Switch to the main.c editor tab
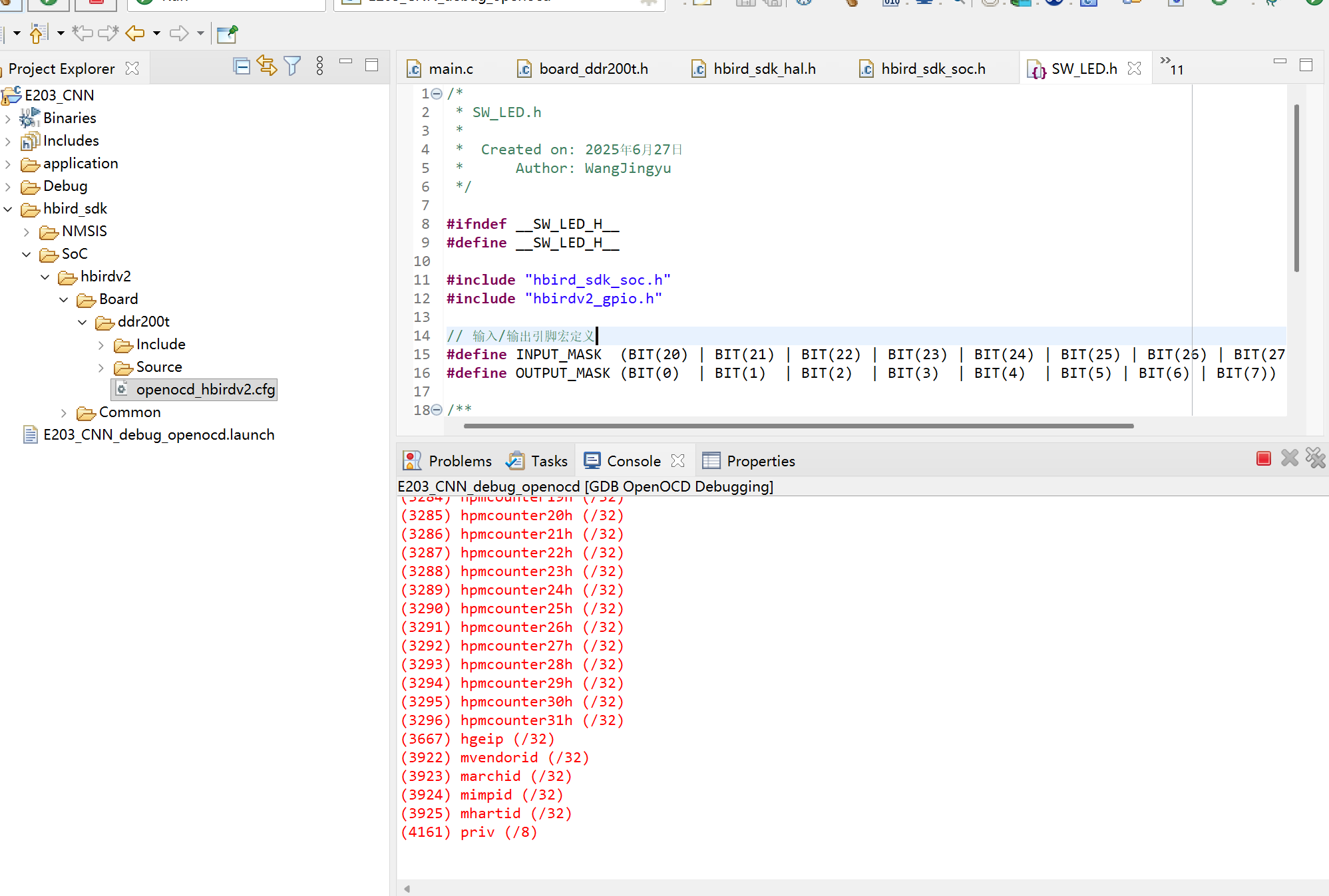 [450, 69]
